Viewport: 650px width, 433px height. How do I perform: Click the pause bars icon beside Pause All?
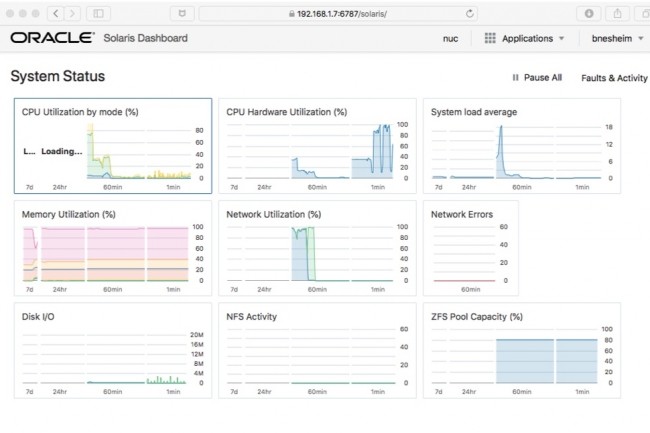515,77
